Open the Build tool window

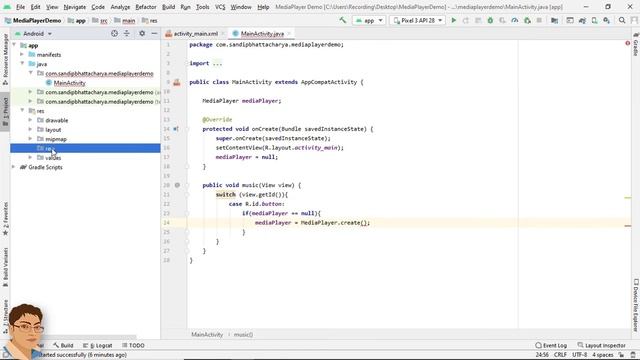pyautogui.click(x=63, y=345)
